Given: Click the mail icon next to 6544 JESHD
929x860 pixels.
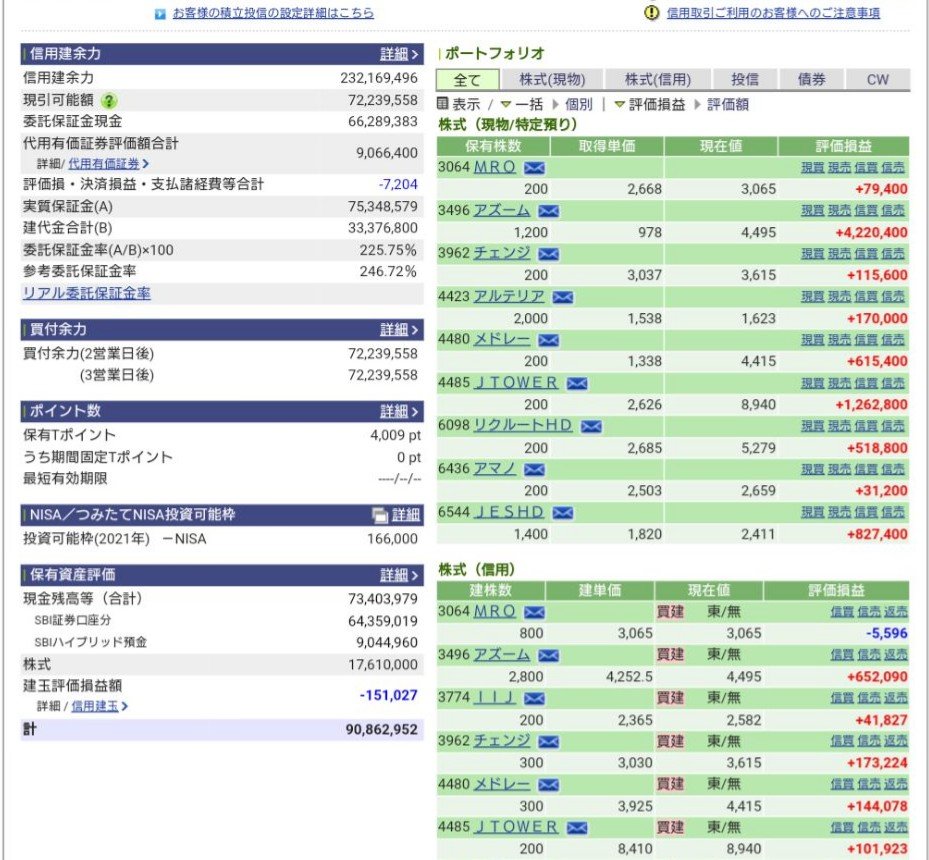Looking at the screenshot, I should 562,512.
